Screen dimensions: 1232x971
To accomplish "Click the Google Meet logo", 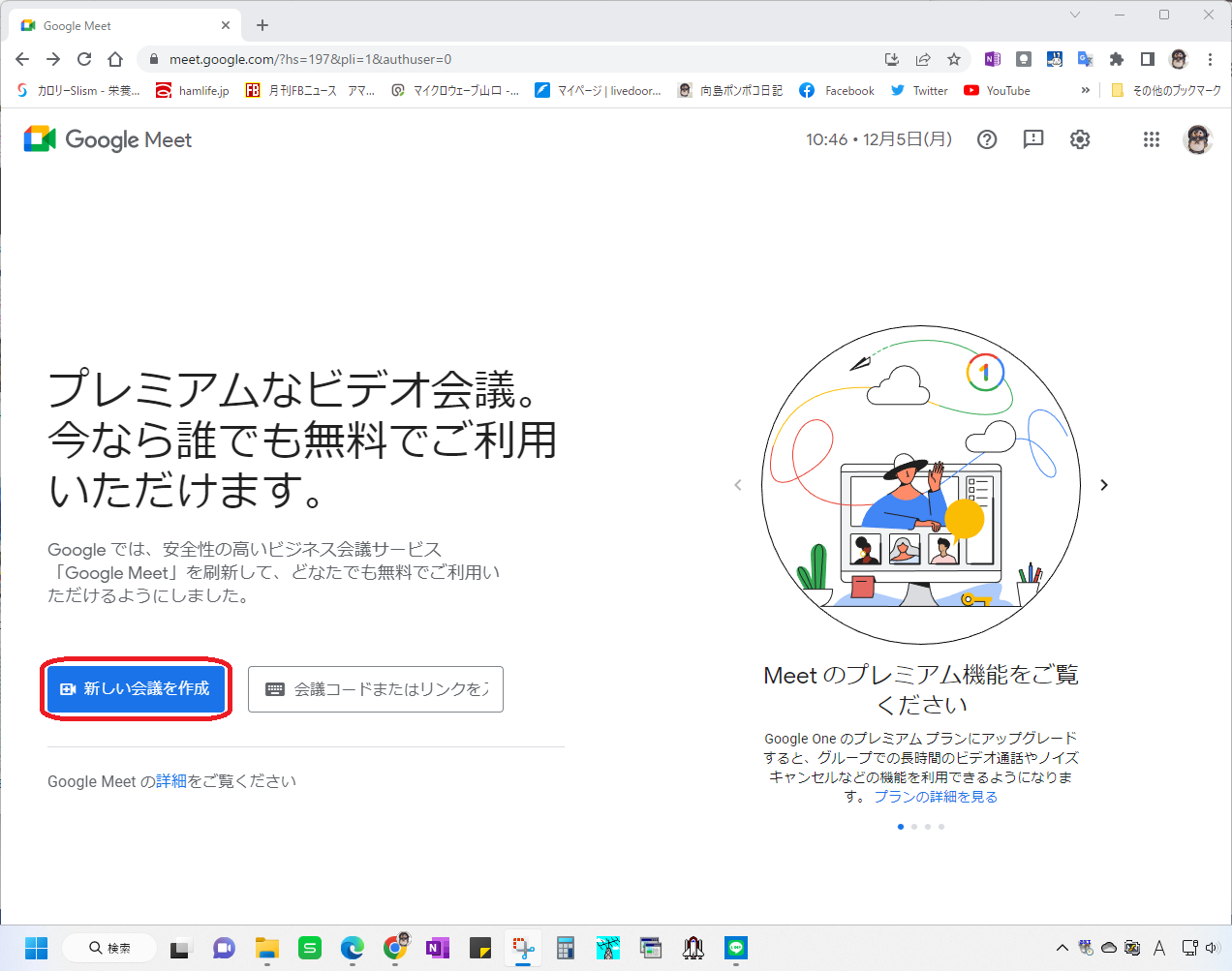I will [x=108, y=139].
